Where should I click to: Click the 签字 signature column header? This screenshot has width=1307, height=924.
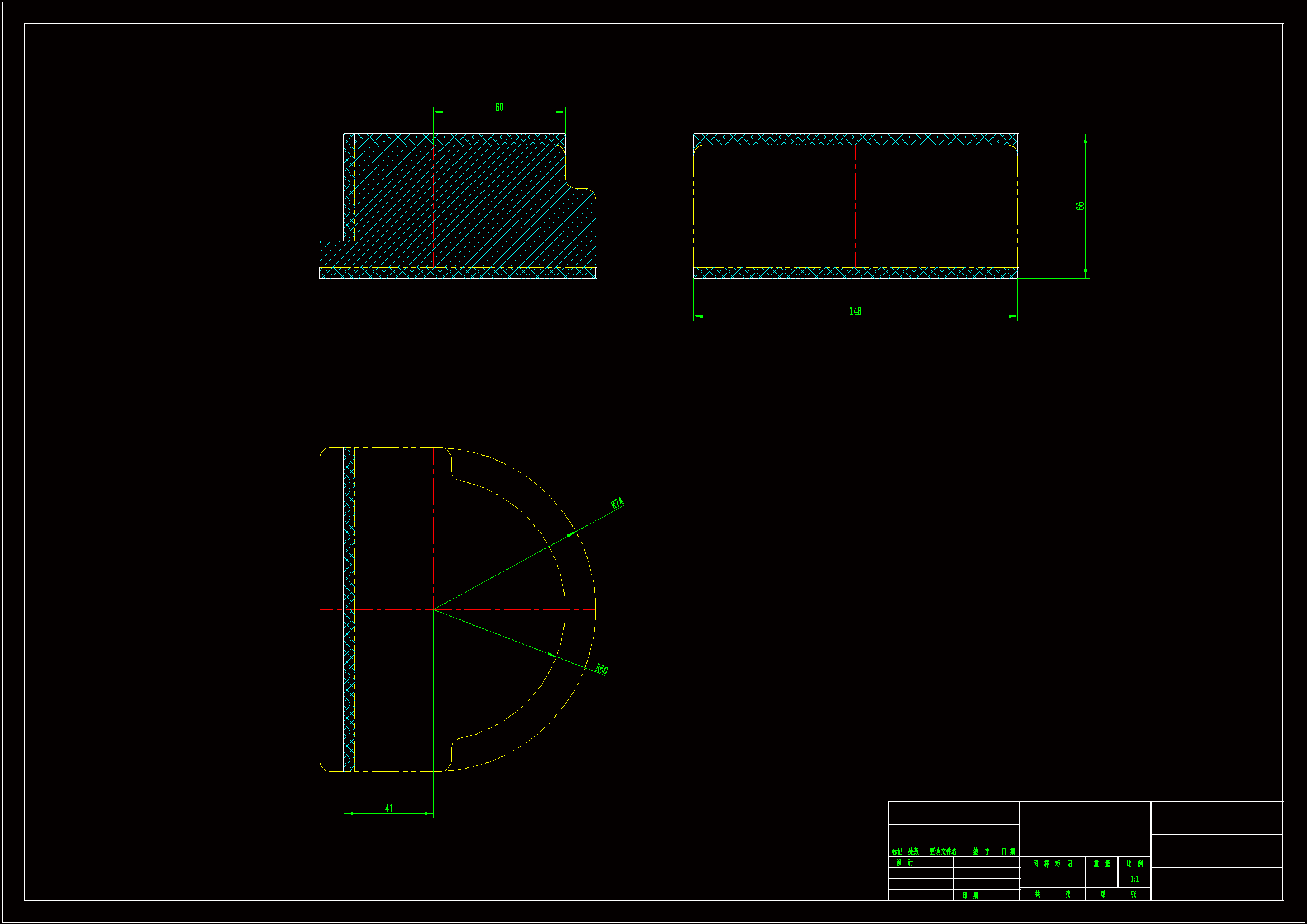981,852
